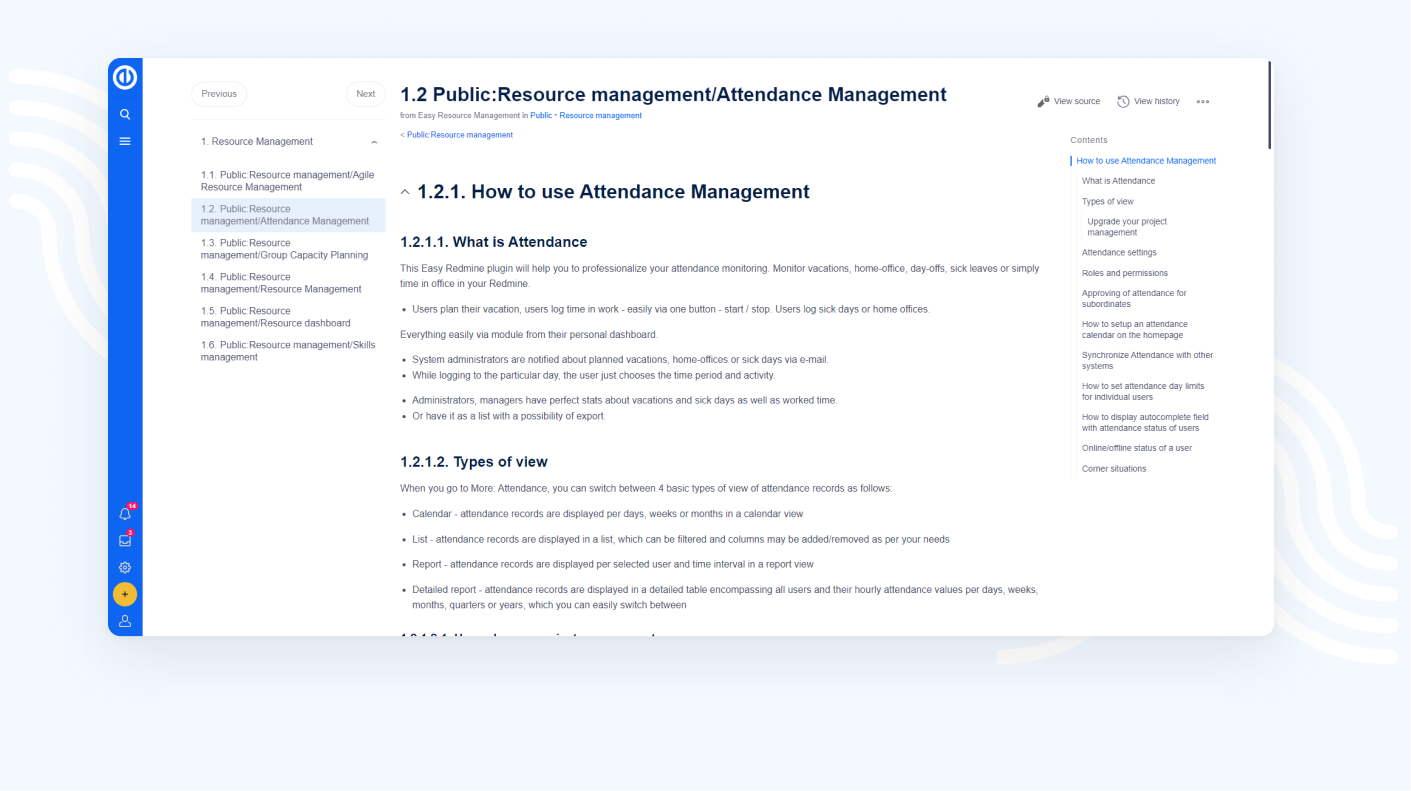Screen dimensions: 1411x791
Task: Open search with the magnifier icon
Action: click(x=125, y=114)
